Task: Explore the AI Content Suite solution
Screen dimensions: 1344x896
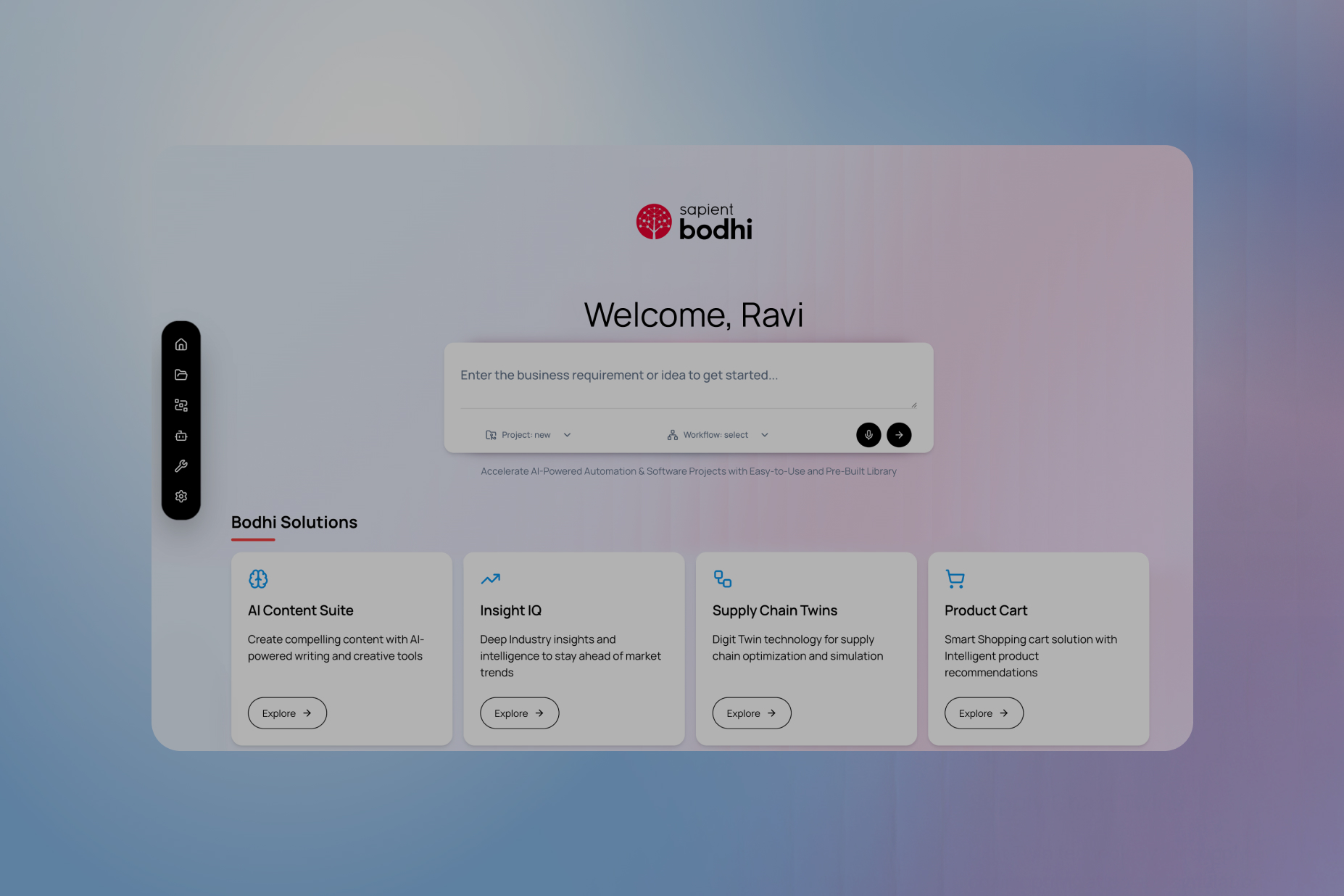Action: (287, 713)
